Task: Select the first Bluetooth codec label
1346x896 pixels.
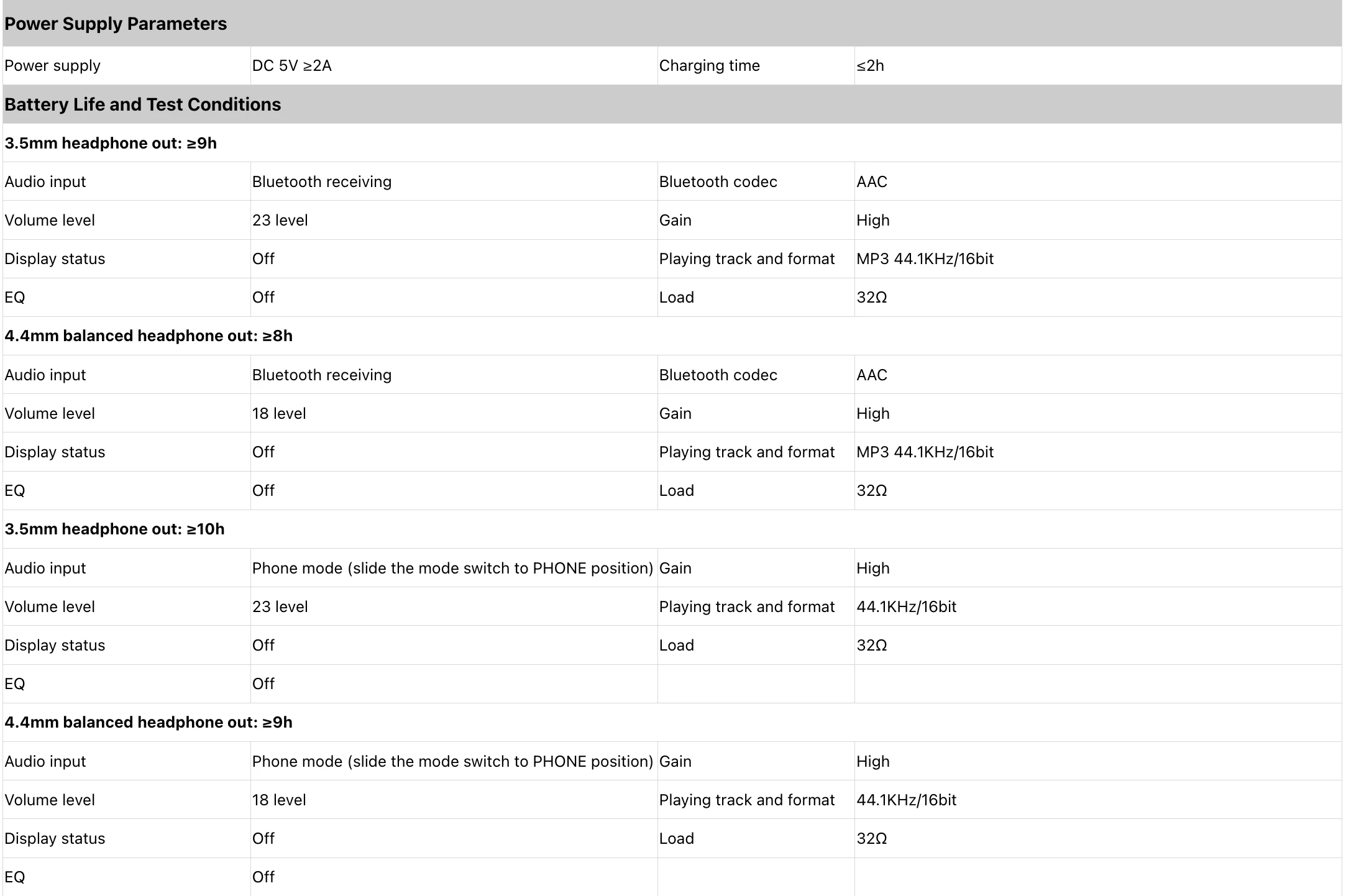Action: [x=756, y=182]
